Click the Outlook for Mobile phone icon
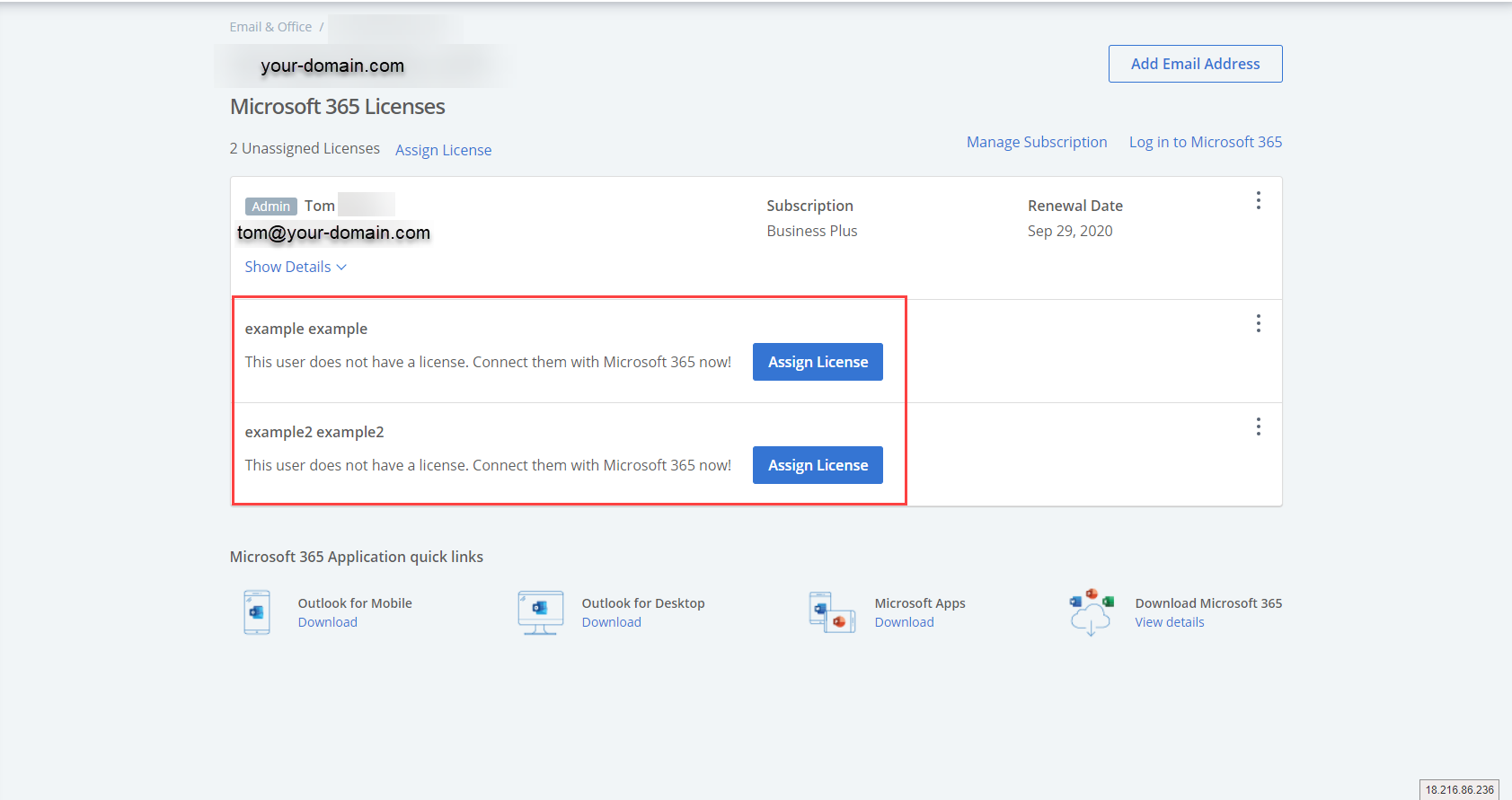The image size is (1512, 800). pyautogui.click(x=257, y=612)
